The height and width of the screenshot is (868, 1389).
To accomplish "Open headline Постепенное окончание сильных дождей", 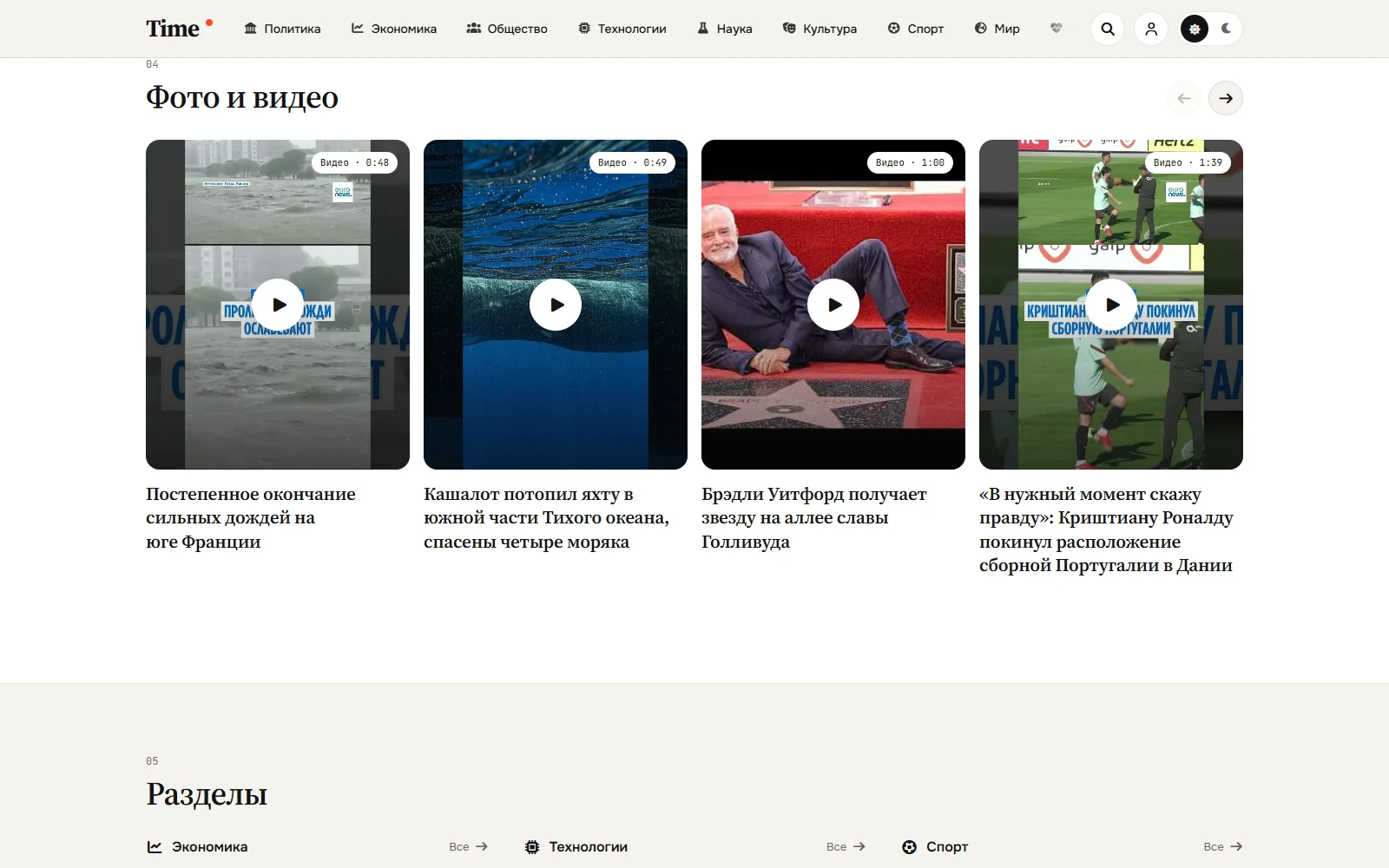I will tap(251, 518).
